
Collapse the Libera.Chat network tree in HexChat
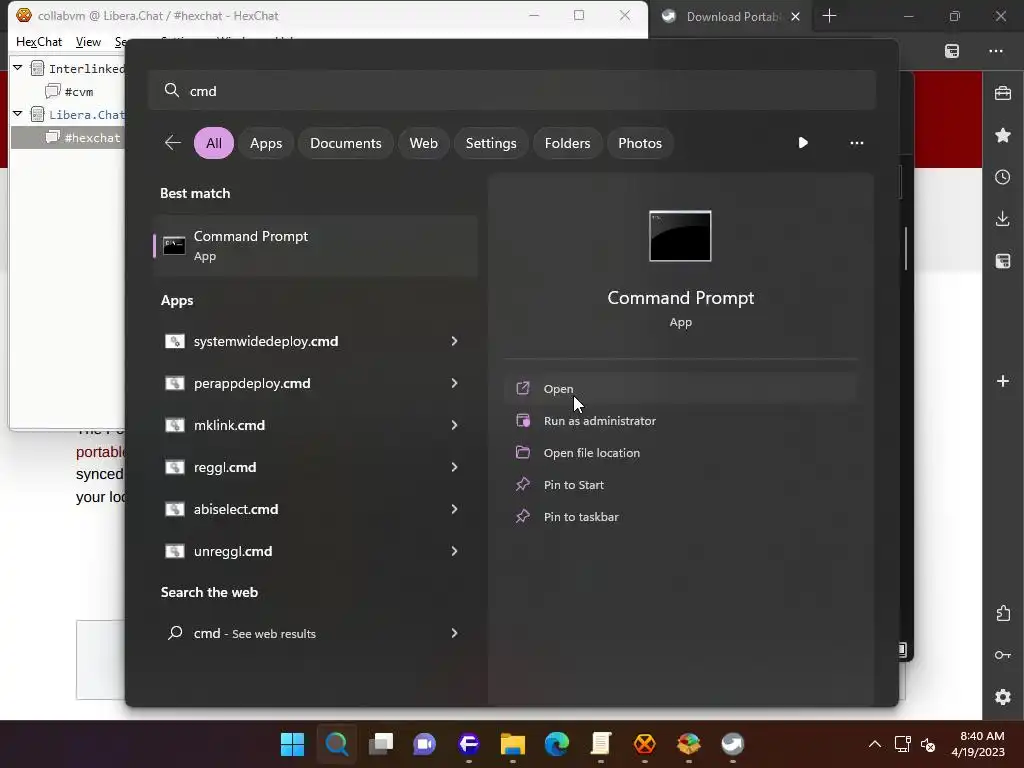(18, 114)
